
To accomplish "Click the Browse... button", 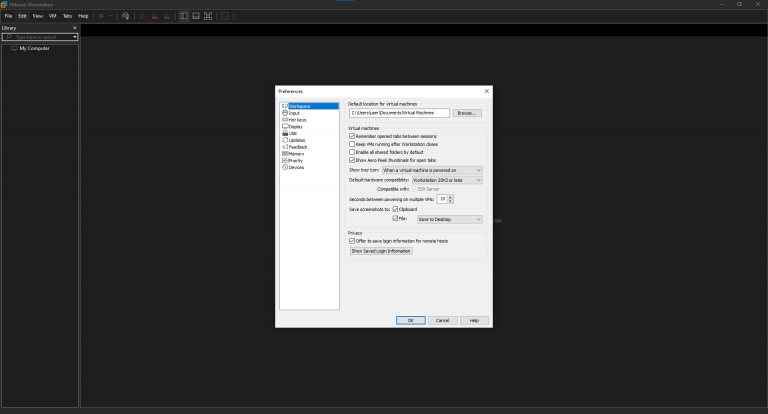I will [x=467, y=113].
